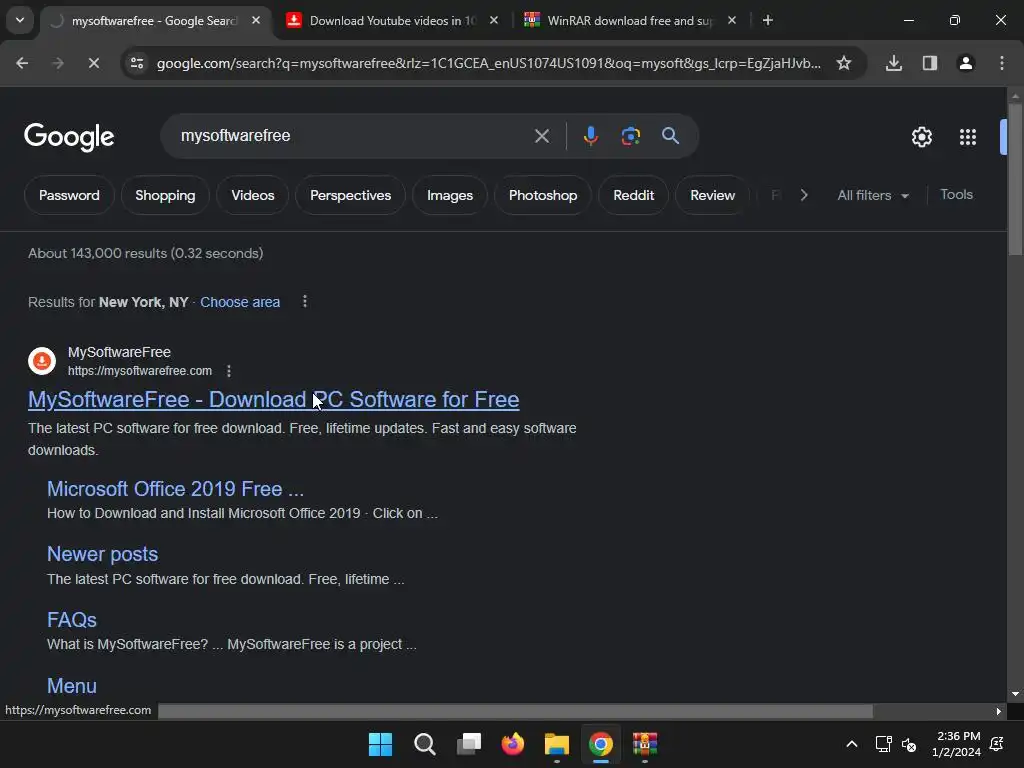Open the Windows Start menu
The height and width of the screenshot is (768, 1024).
pyautogui.click(x=380, y=744)
